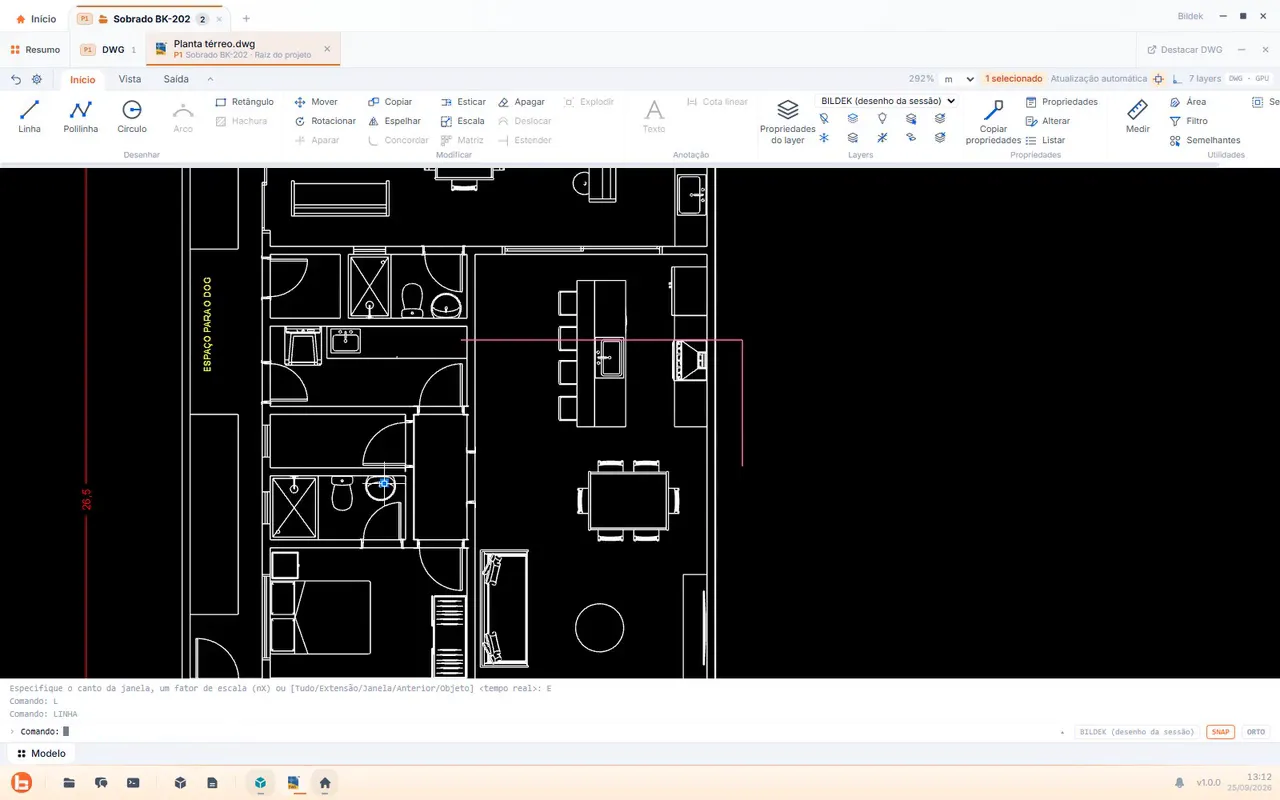Image resolution: width=1280 pixels, height=800 pixels.
Task: Collapse the ribbon with the chevron
Action: point(210,79)
